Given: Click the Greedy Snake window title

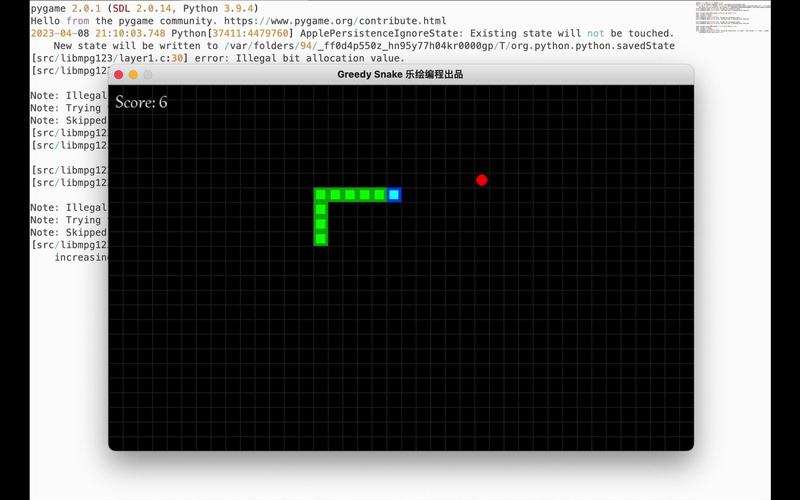Looking at the screenshot, I should 400,74.
